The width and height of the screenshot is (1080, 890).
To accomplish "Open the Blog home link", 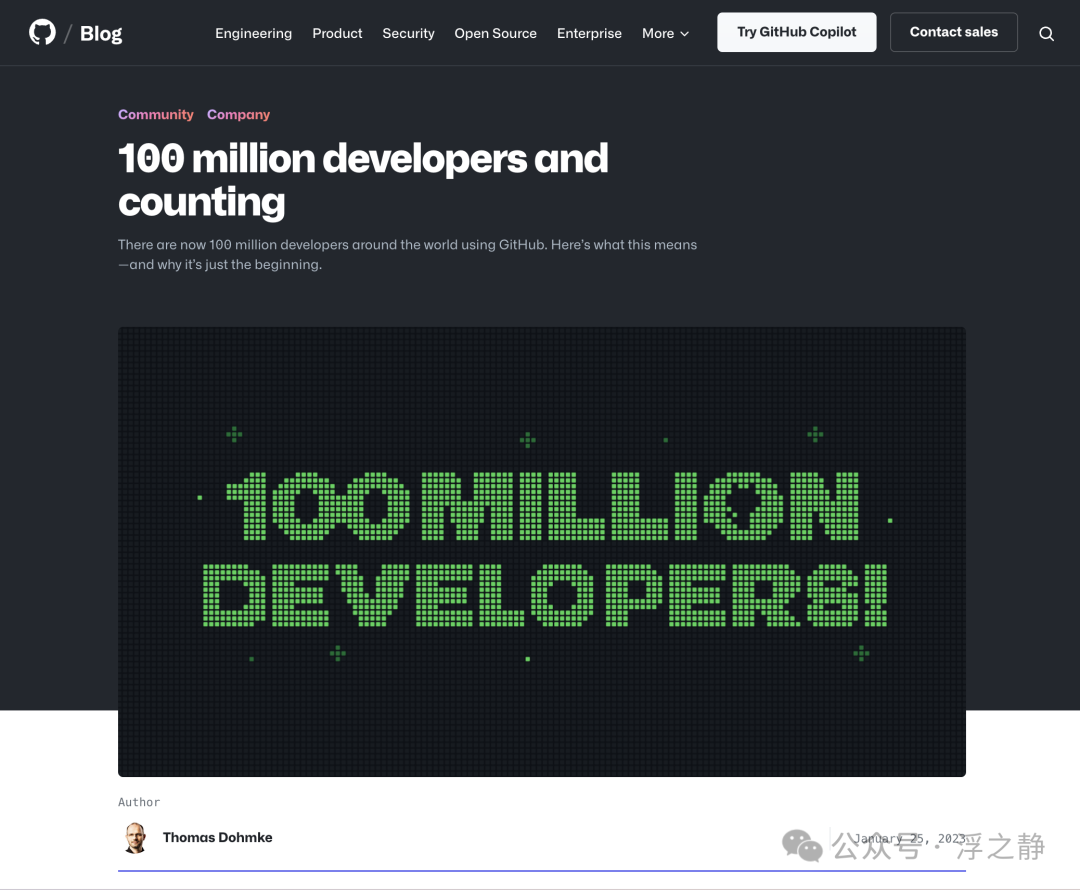I will pyautogui.click(x=101, y=33).
